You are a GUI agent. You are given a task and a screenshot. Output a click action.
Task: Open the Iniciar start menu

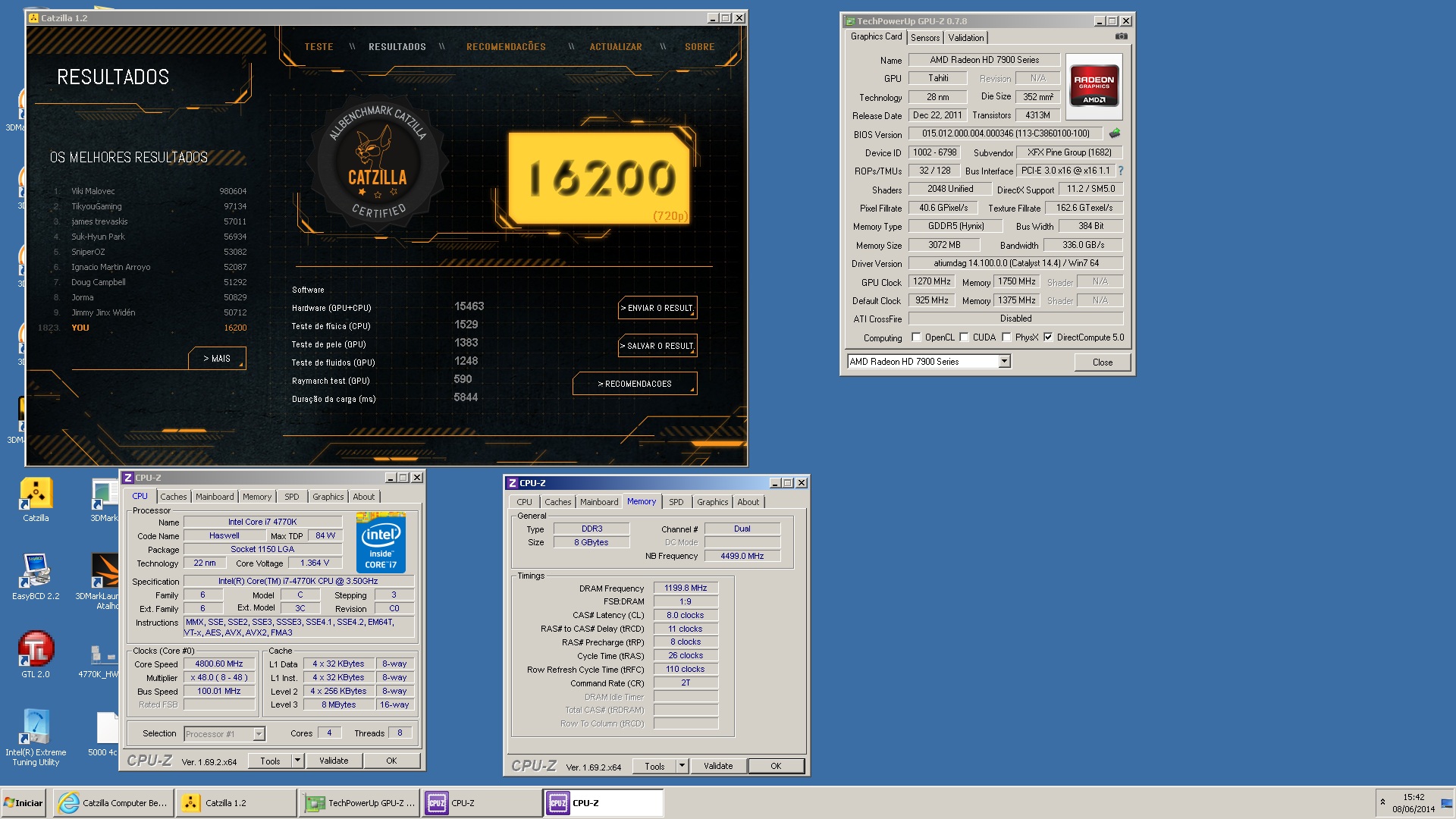click(x=24, y=803)
